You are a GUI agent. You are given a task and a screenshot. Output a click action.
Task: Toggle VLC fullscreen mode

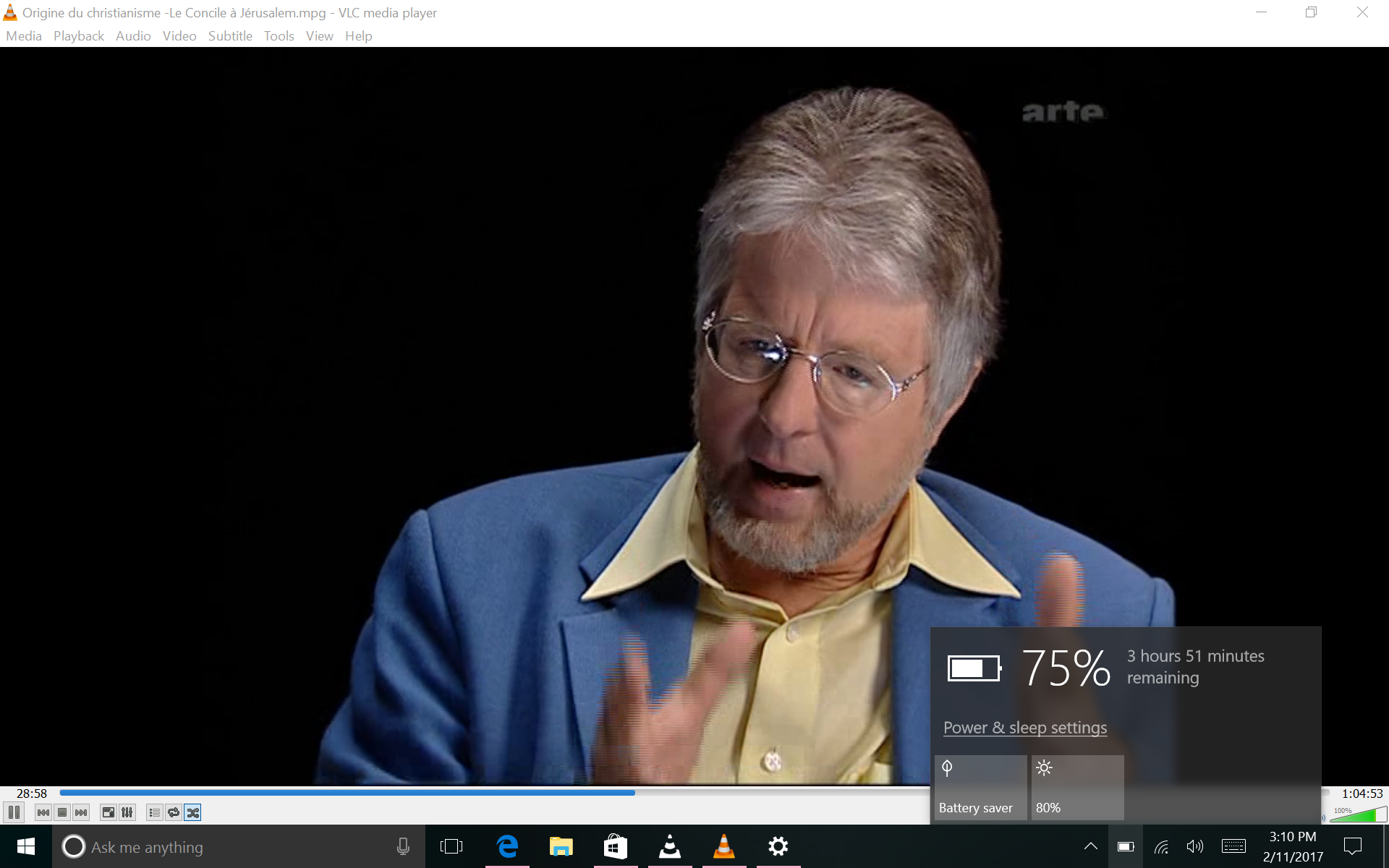(108, 812)
